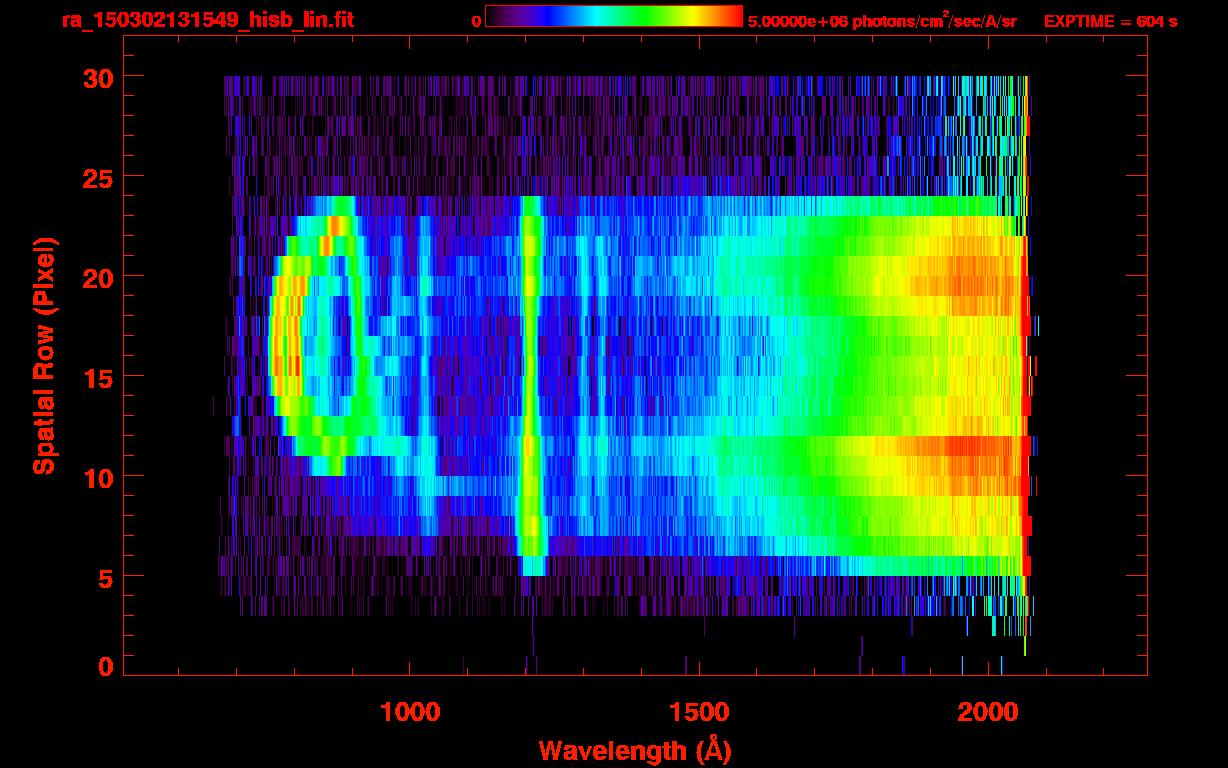Click the 5.00000e+06 photons/cm²/sec/A/sr label
The image size is (1228, 768).
(881, 20)
